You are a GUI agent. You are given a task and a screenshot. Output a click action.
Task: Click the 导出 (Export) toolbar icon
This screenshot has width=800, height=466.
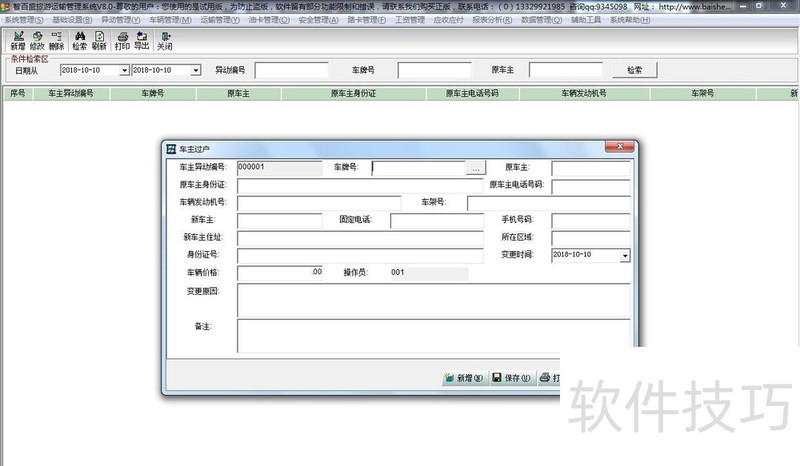coord(142,41)
